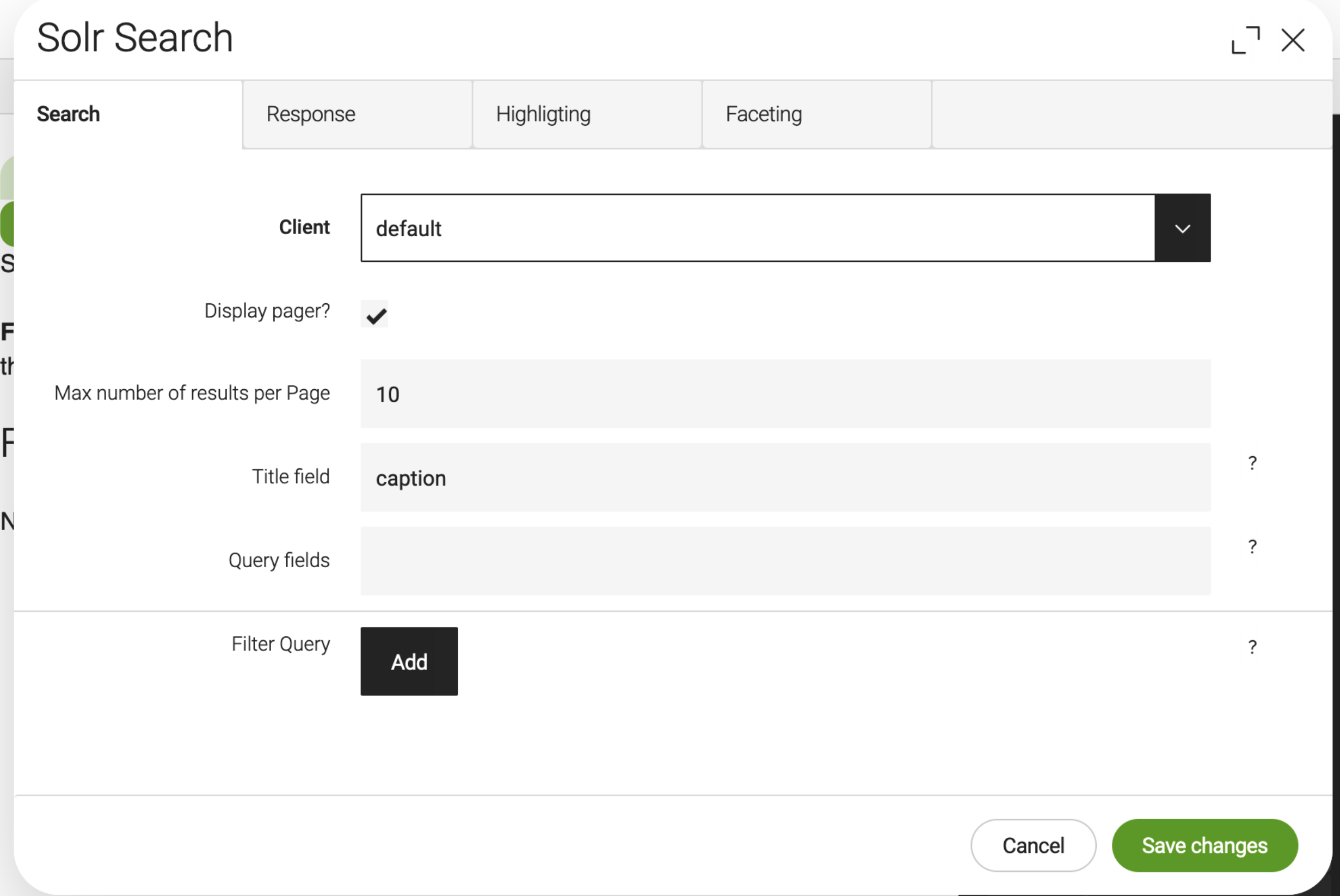Image resolution: width=1340 pixels, height=896 pixels.
Task: Open the Highlighting tab
Action: click(543, 114)
